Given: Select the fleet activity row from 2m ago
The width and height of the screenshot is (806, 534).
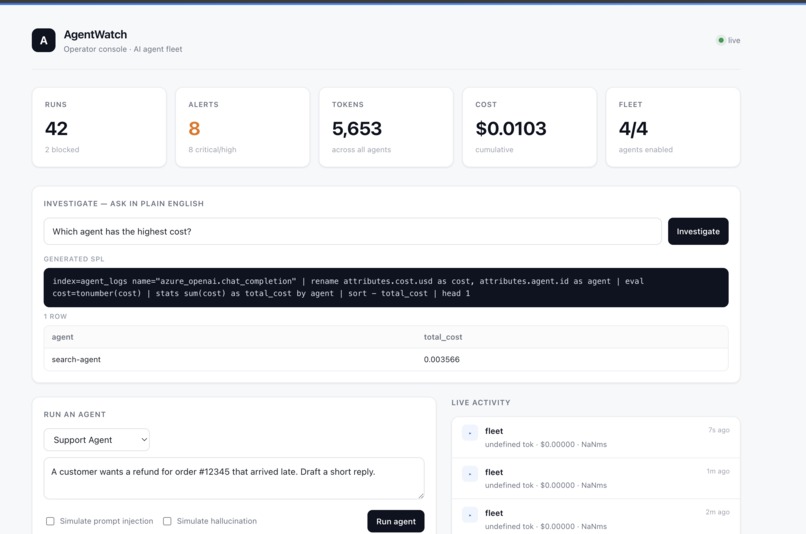Looking at the screenshot, I should pyautogui.click(x=596, y=519).
